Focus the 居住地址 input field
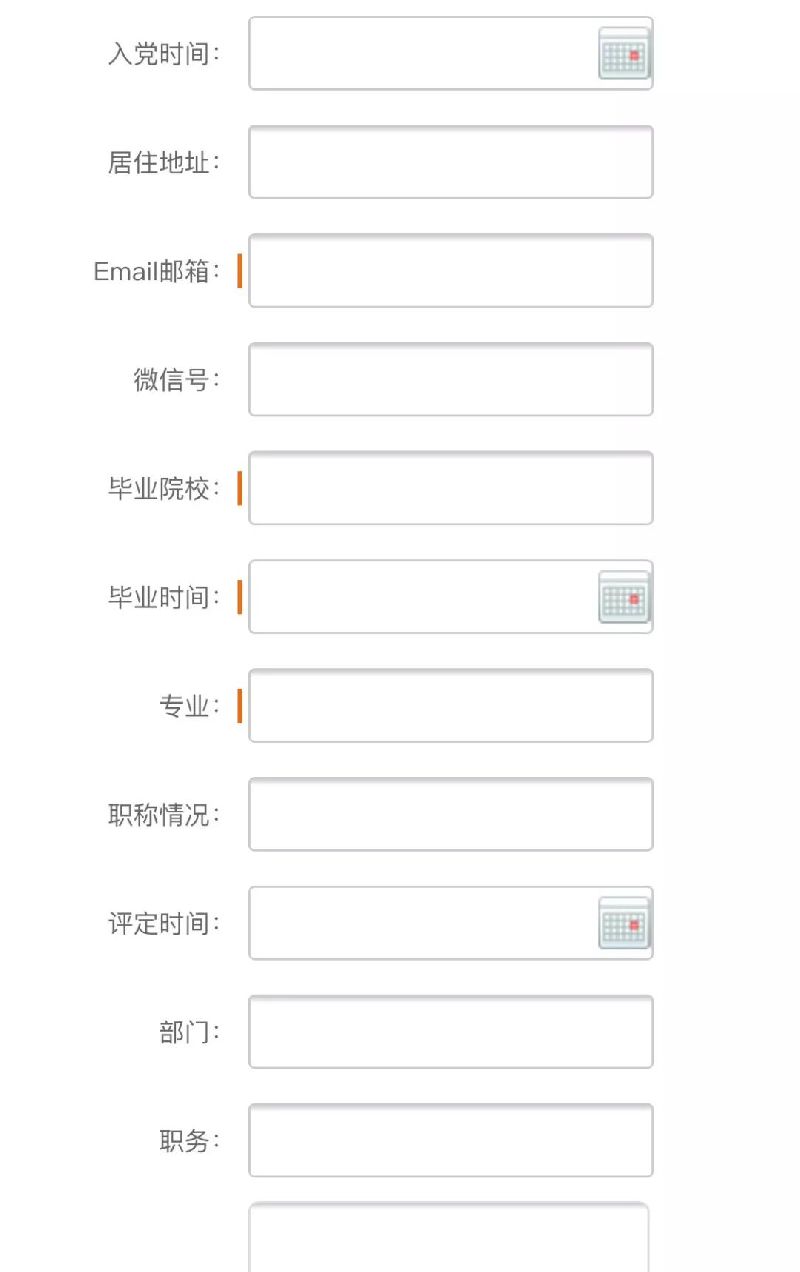800x1272 pixels. (x=450, y=162)
